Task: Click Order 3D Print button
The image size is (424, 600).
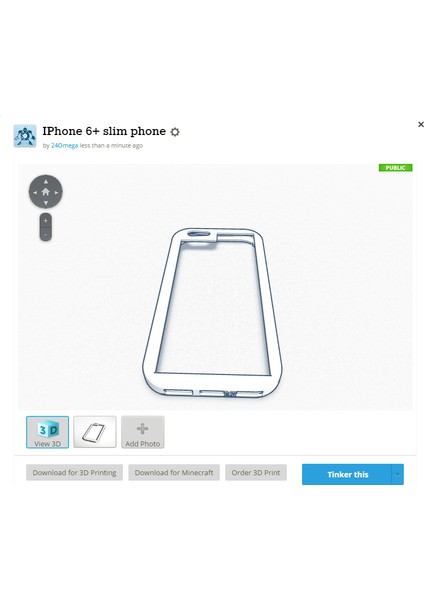Action: (x=256, y=473)
